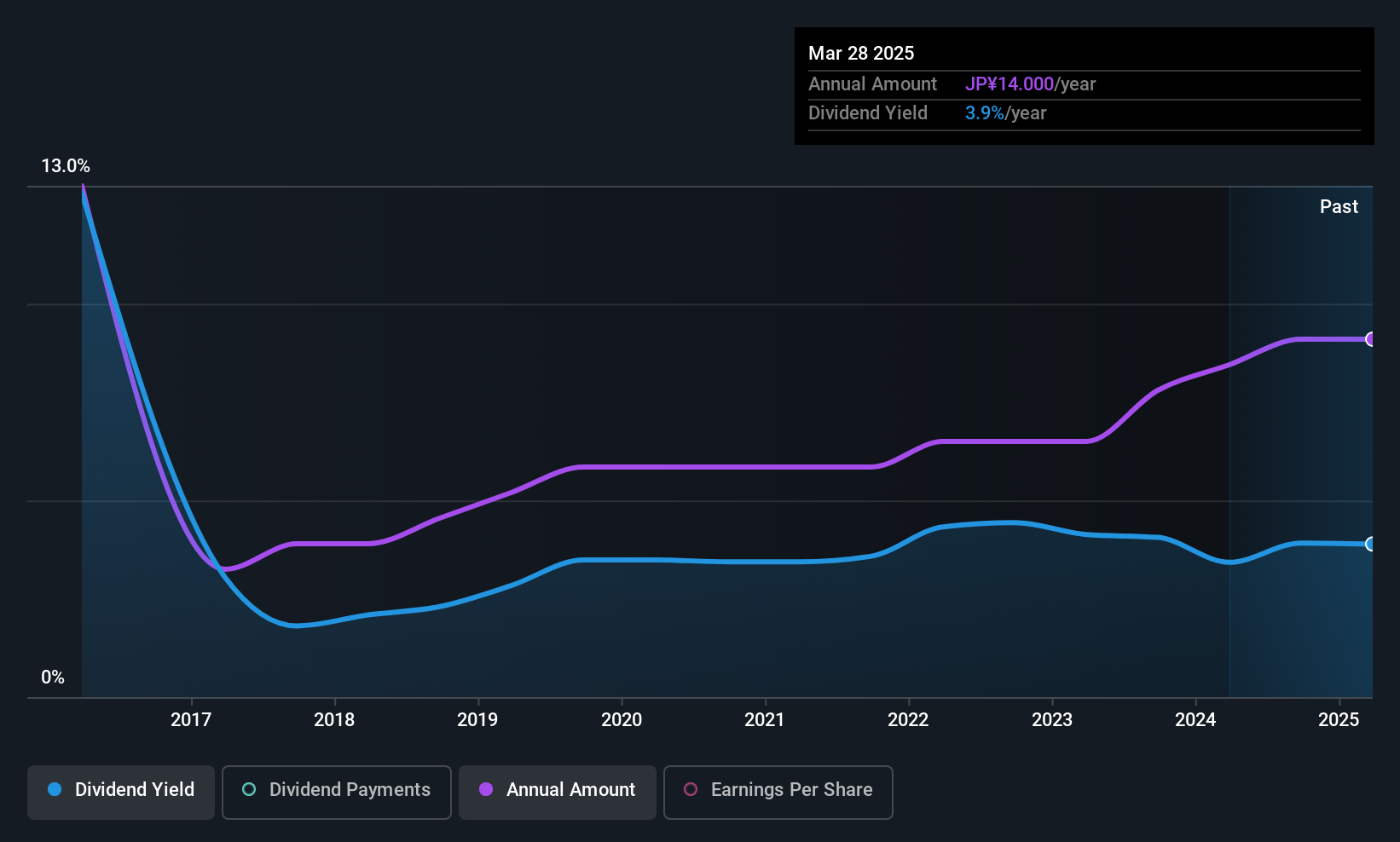Show the Earnings Per Share series
Screen dimensions: 1400x842
coord(778,790)
